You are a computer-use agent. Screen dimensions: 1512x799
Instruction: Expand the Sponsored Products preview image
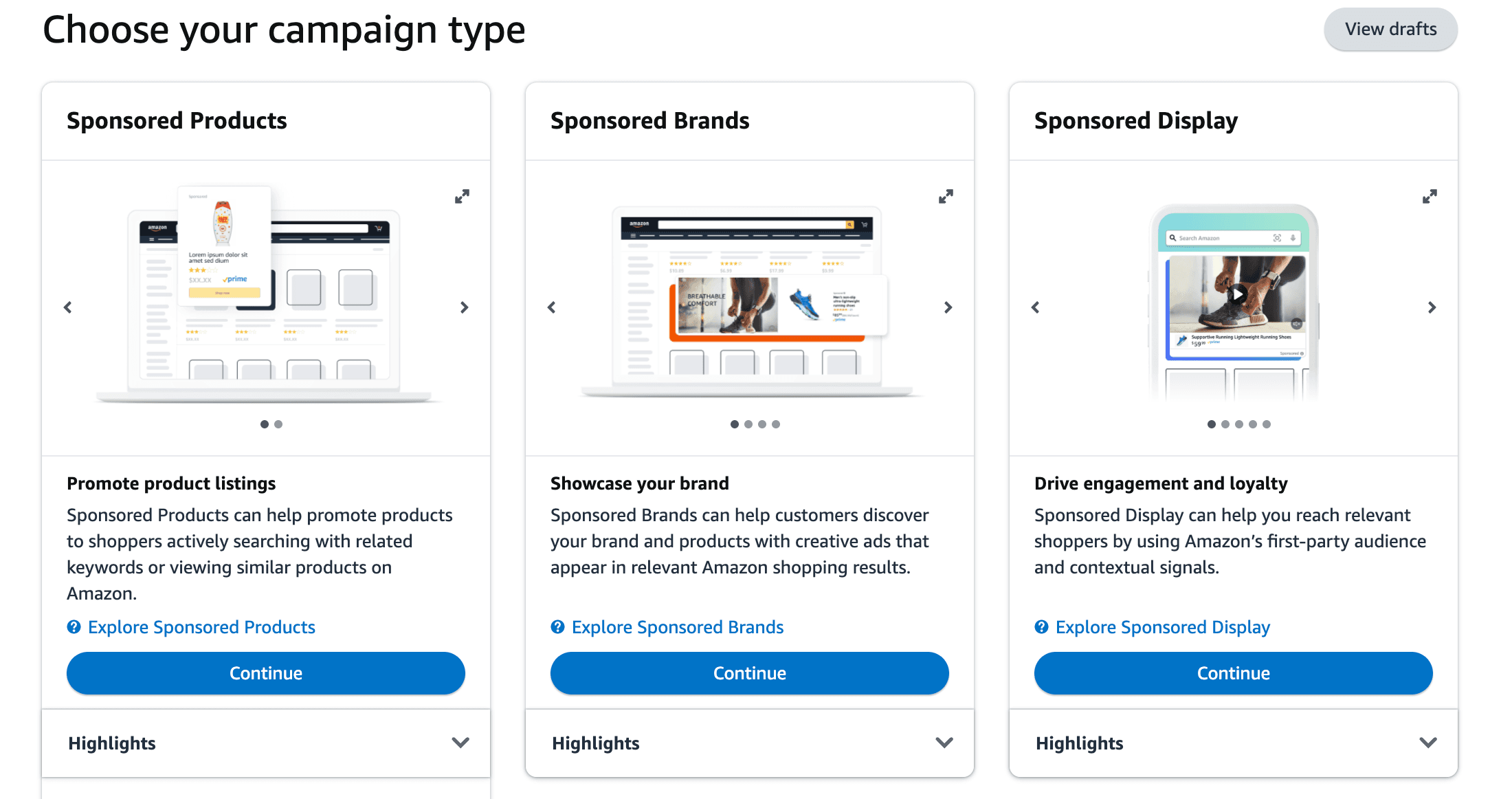click(463, 197)
